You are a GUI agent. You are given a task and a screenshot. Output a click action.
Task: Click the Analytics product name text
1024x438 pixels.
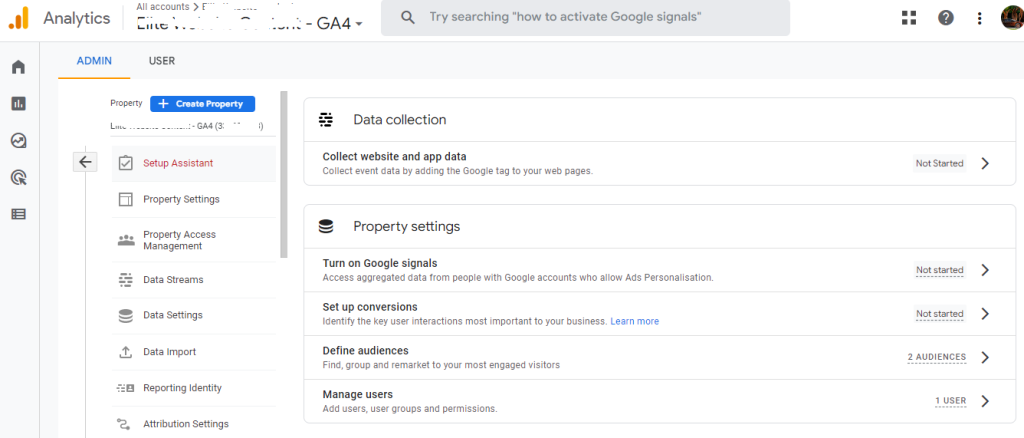76,18
